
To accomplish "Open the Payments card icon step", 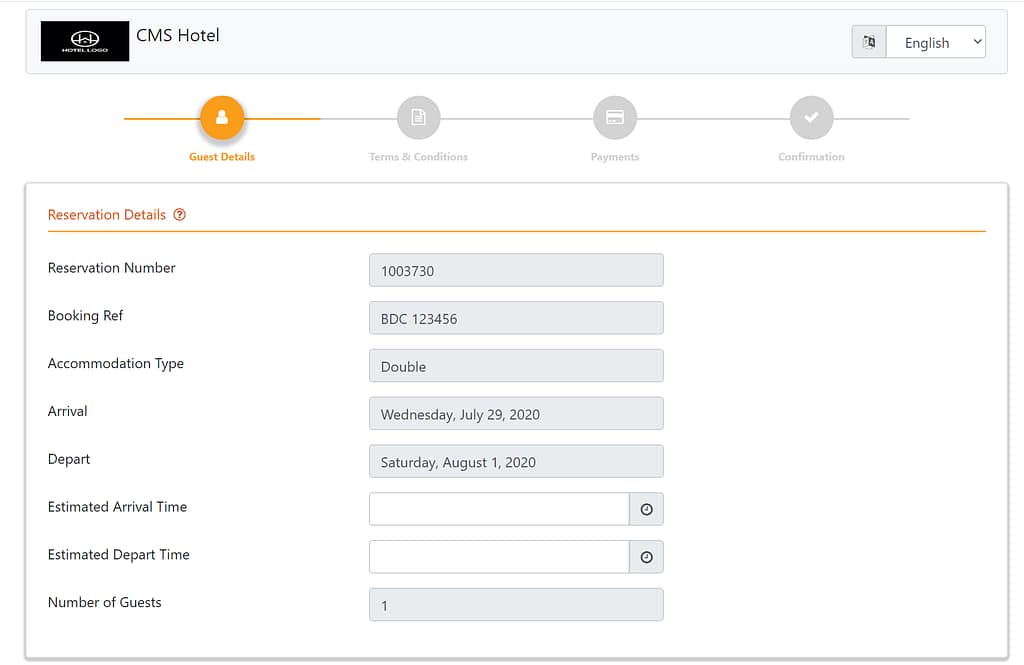I will (614, 117).
